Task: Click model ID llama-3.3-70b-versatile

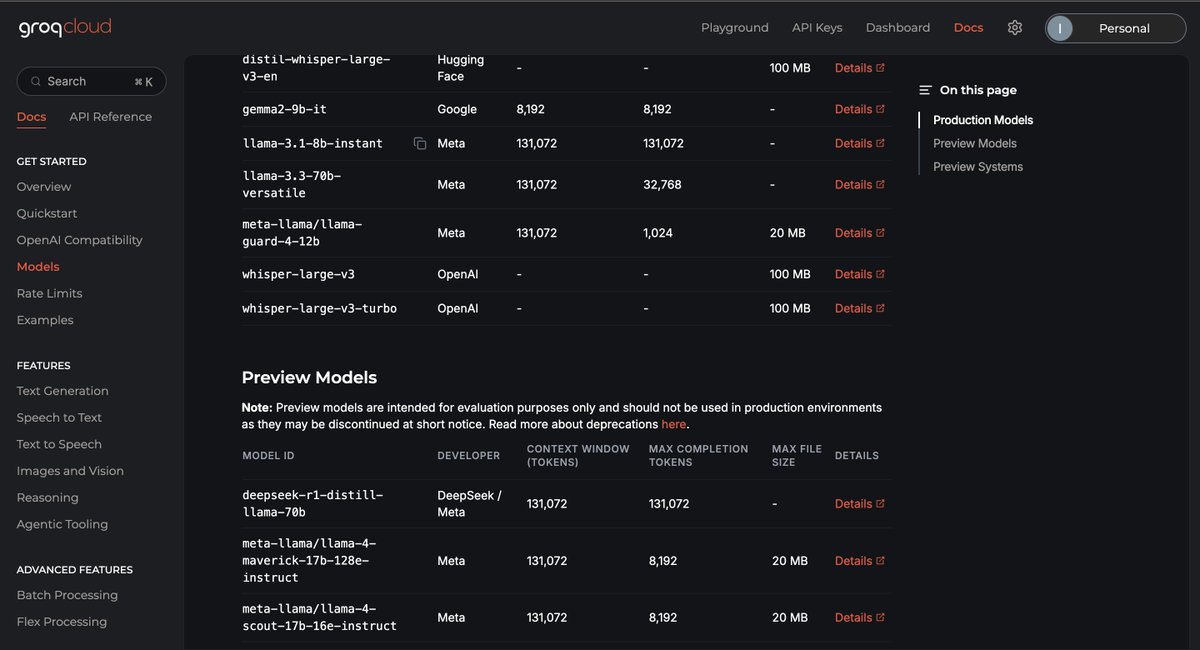Action: 292,184
